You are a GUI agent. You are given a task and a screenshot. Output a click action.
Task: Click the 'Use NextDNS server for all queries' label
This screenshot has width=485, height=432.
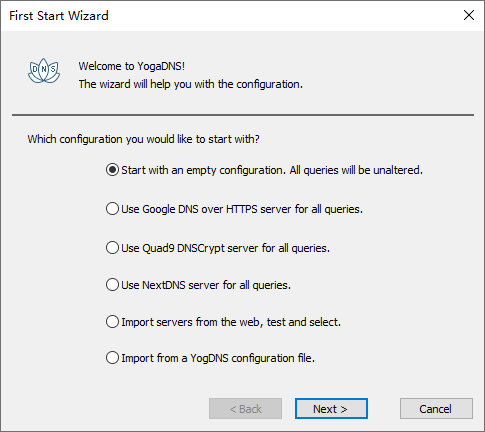pyautogui.click(x=206, y=285)
